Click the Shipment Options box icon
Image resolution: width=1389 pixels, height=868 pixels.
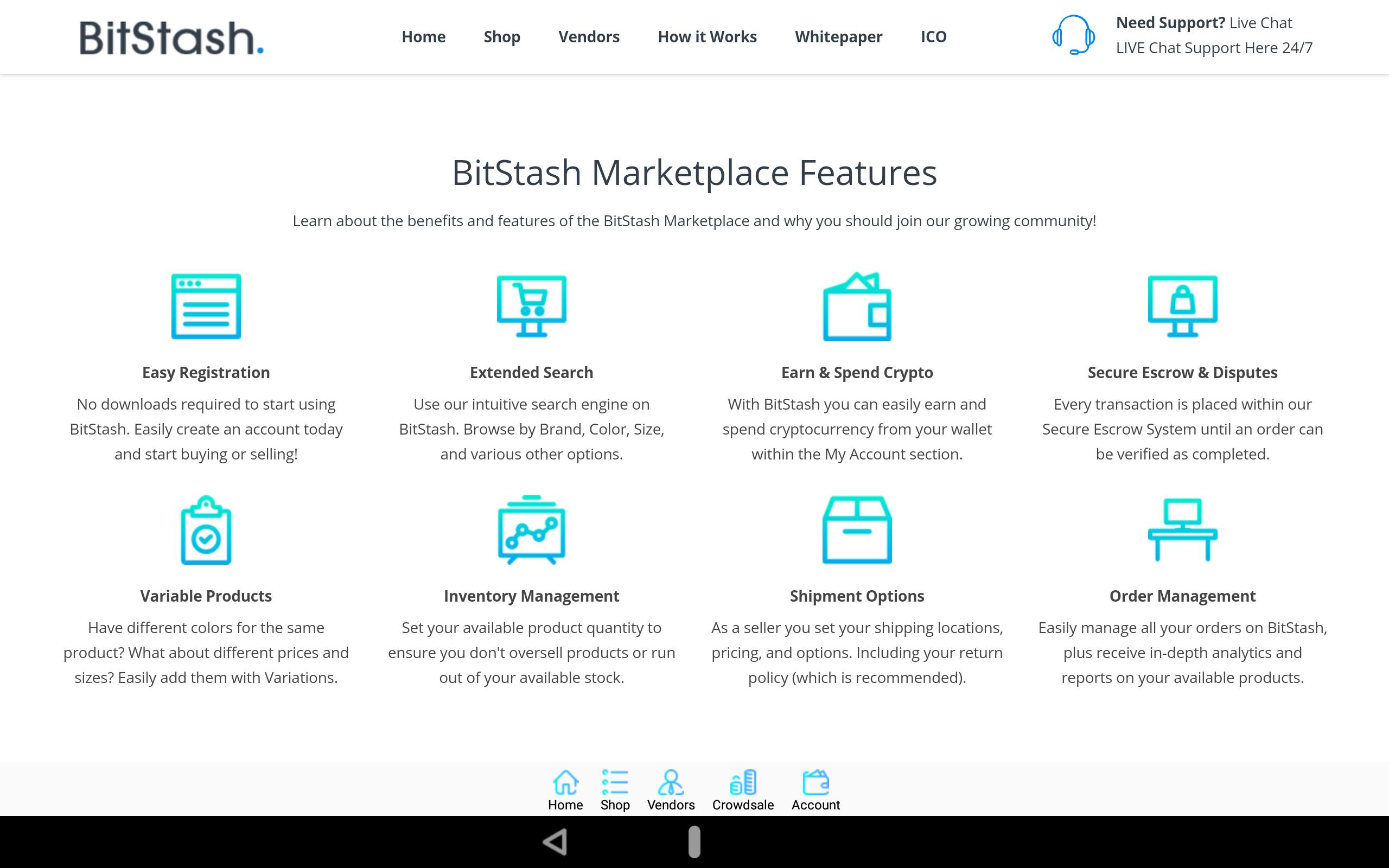point(857,530)
